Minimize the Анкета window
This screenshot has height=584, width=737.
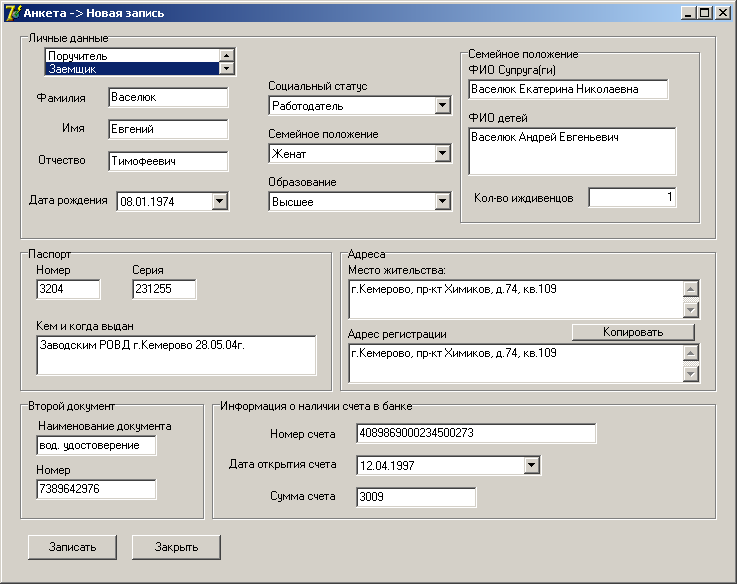coord(689,13)
